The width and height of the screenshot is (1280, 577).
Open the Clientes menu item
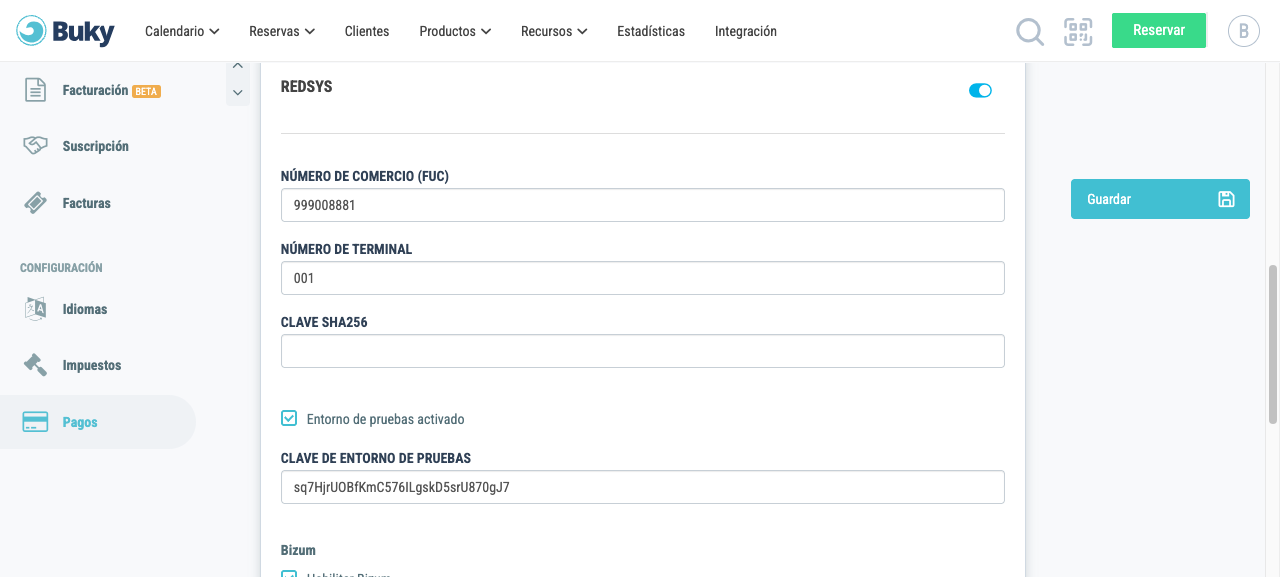click(x=367, y=31)
